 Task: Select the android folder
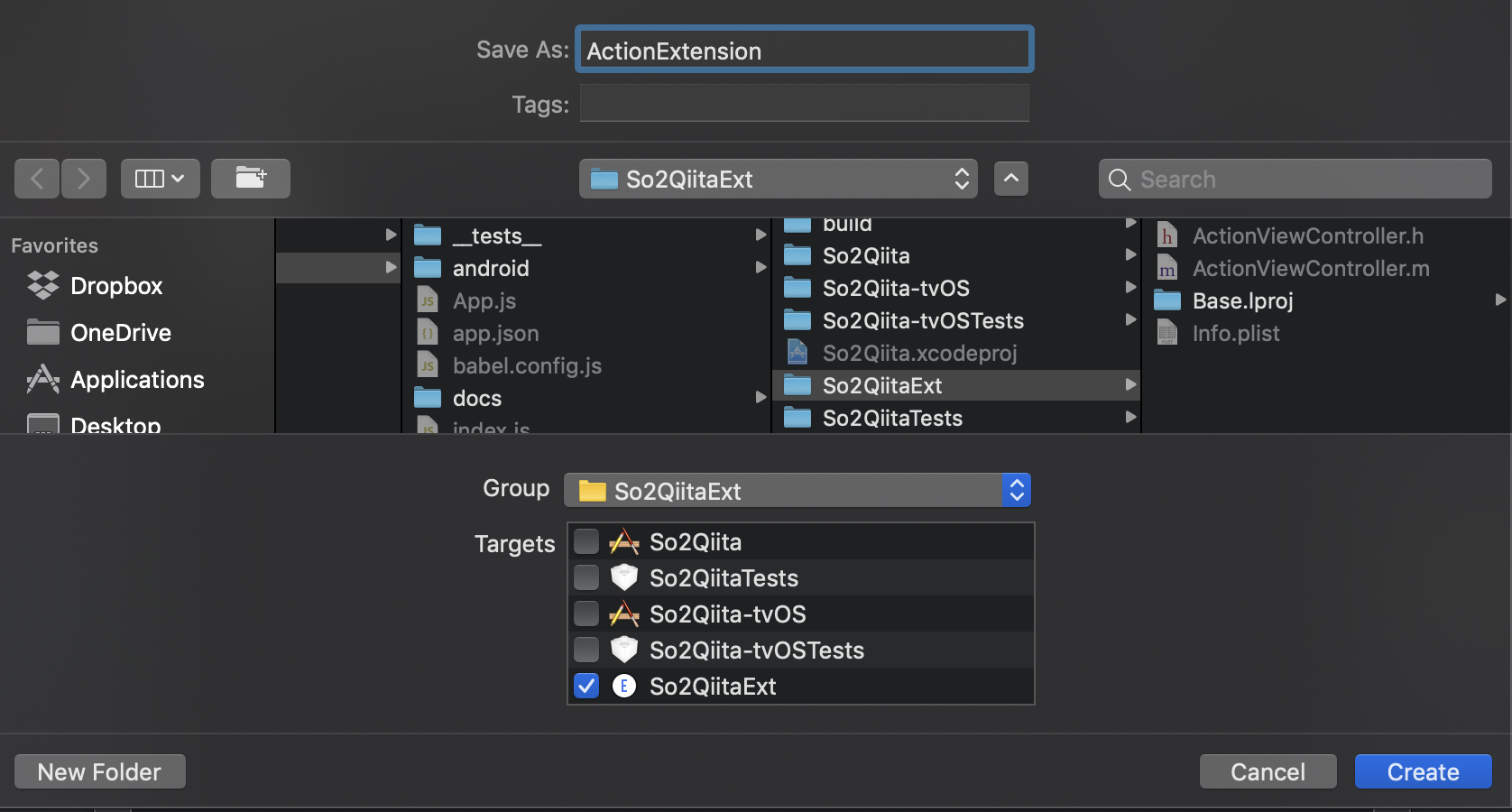pyautogui.click(x=490, y=268)
